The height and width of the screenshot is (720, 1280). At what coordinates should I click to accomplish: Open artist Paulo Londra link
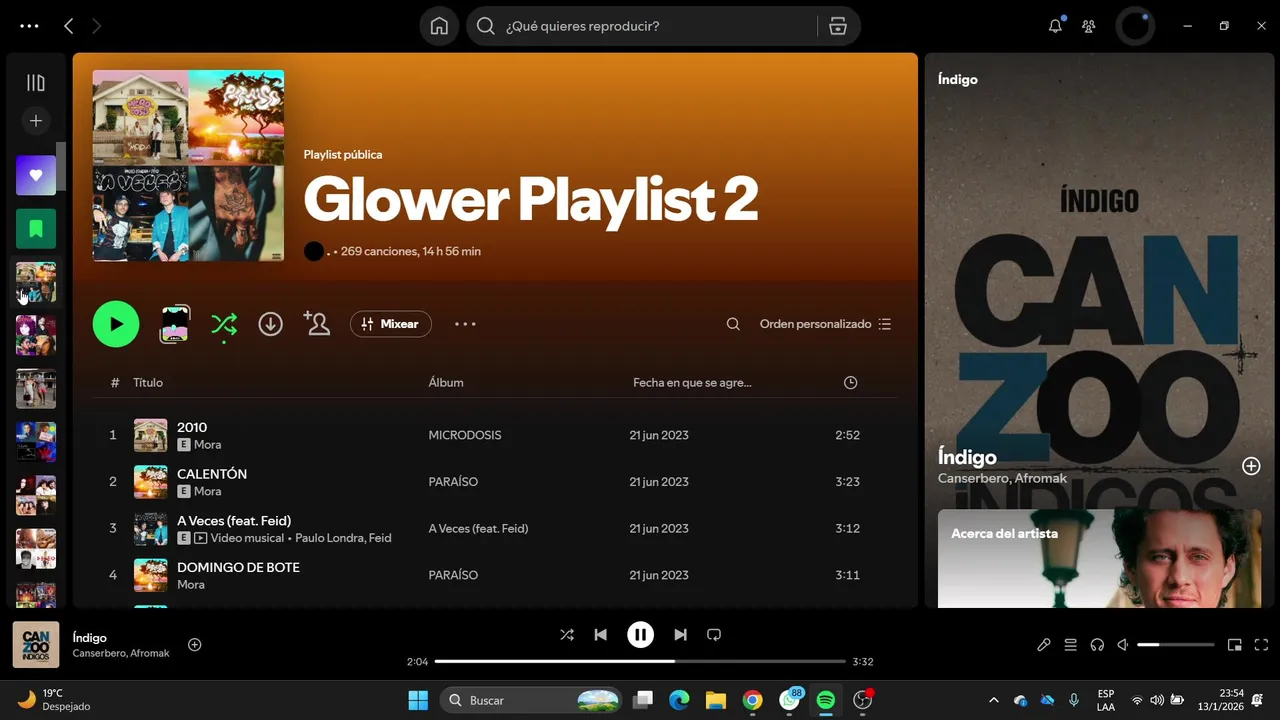(330, 538)
